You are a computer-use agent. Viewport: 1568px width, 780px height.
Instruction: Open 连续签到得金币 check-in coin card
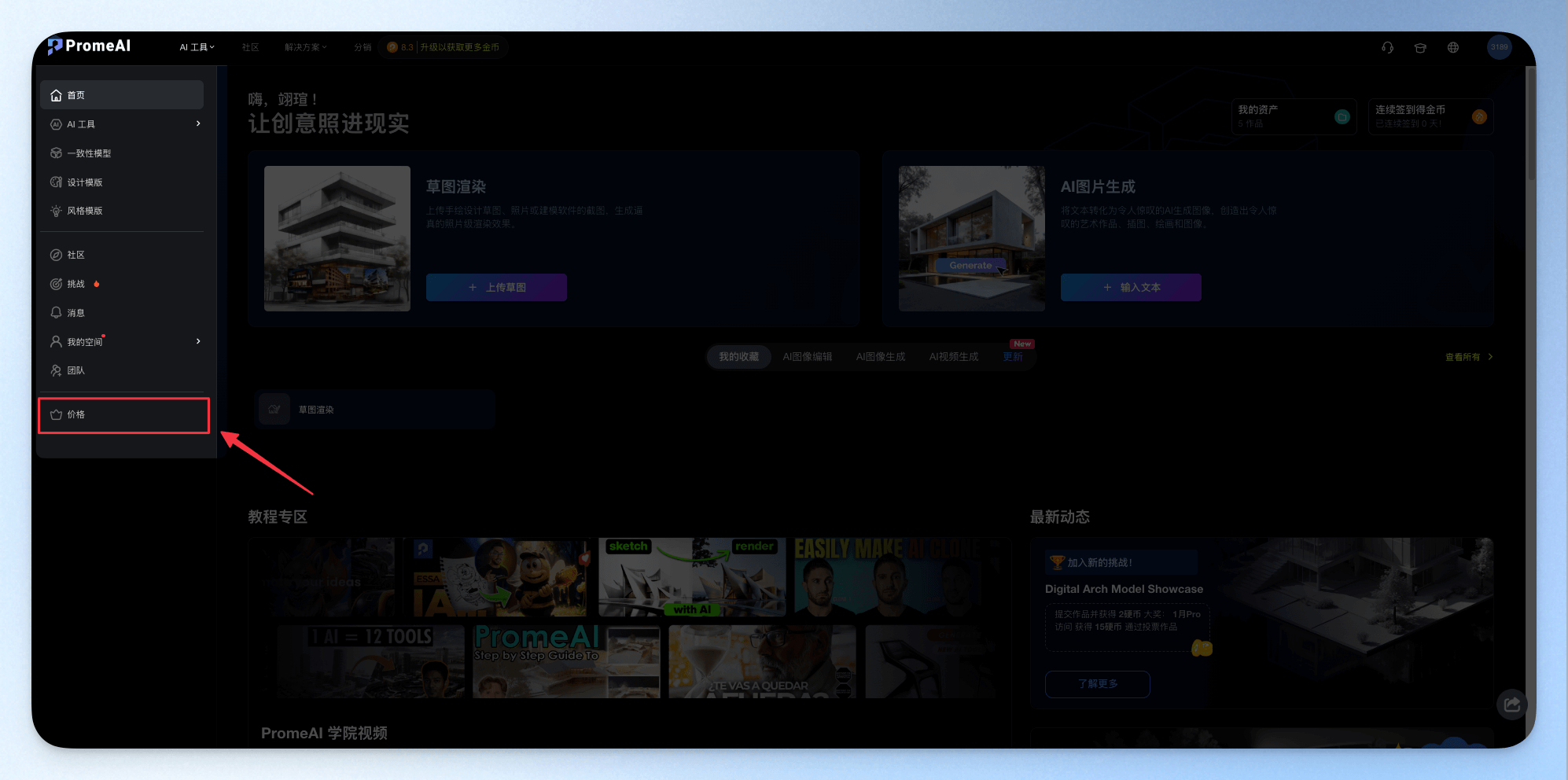point(1430,116)
